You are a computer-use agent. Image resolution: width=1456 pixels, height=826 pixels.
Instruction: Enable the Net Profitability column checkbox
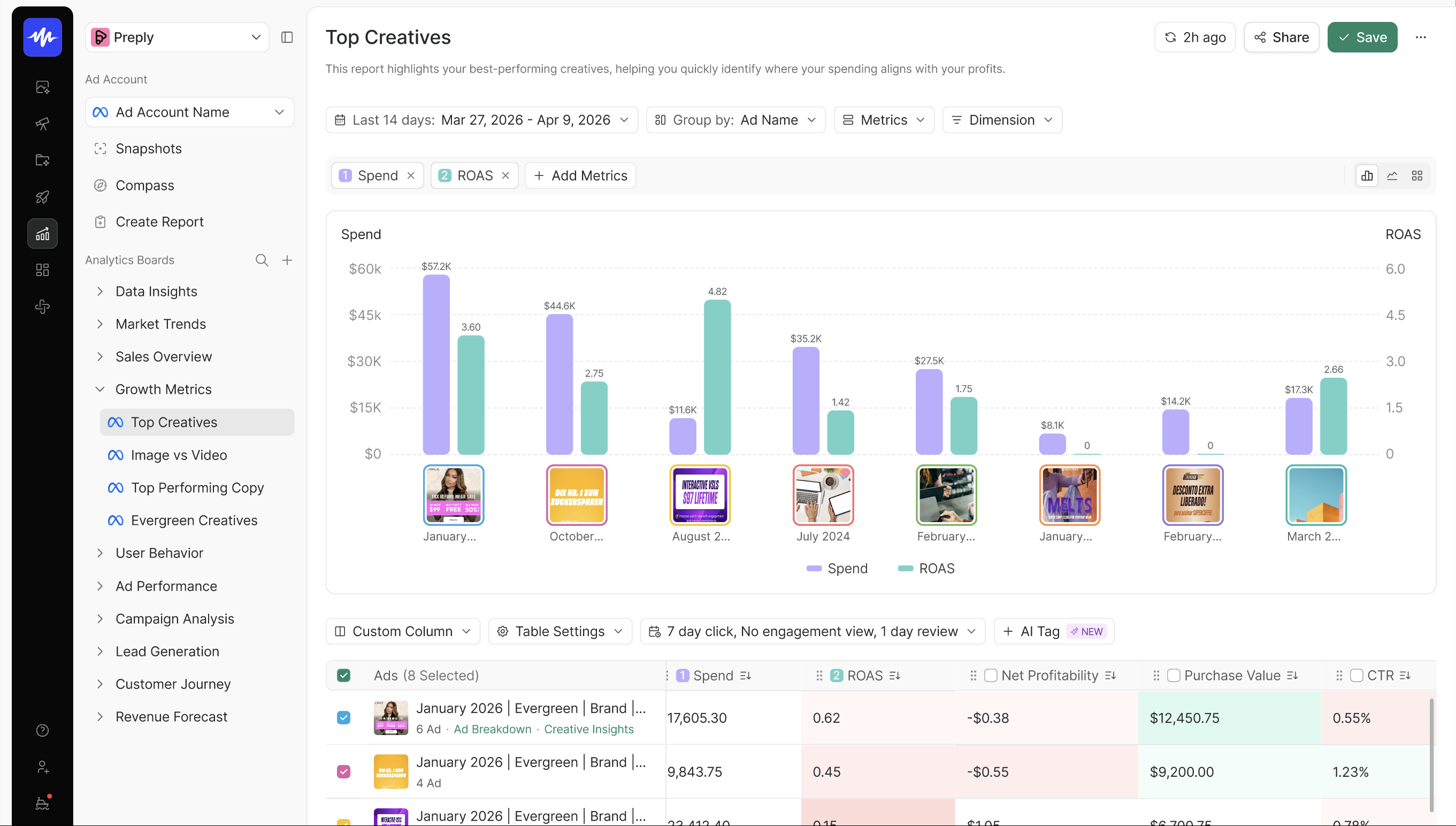click(990, 675)
